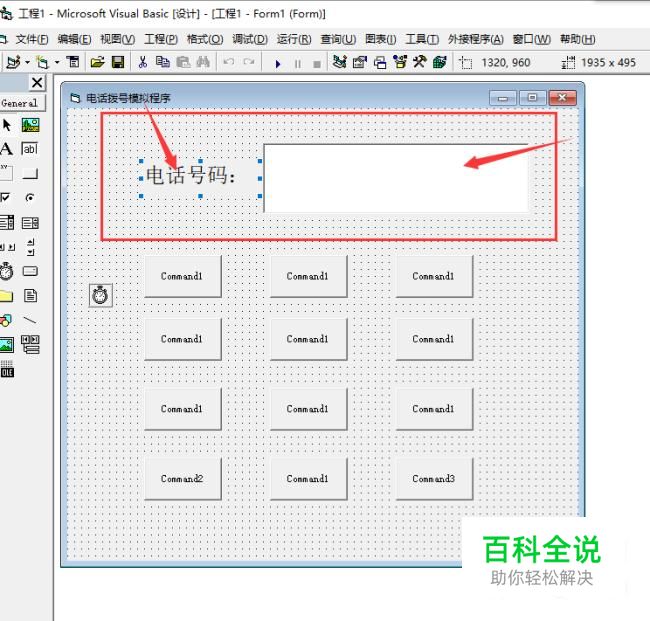This screenshot has width=650, height=621.
Task: Click the Copy icon in the toolbar
Action: [162, 62]
